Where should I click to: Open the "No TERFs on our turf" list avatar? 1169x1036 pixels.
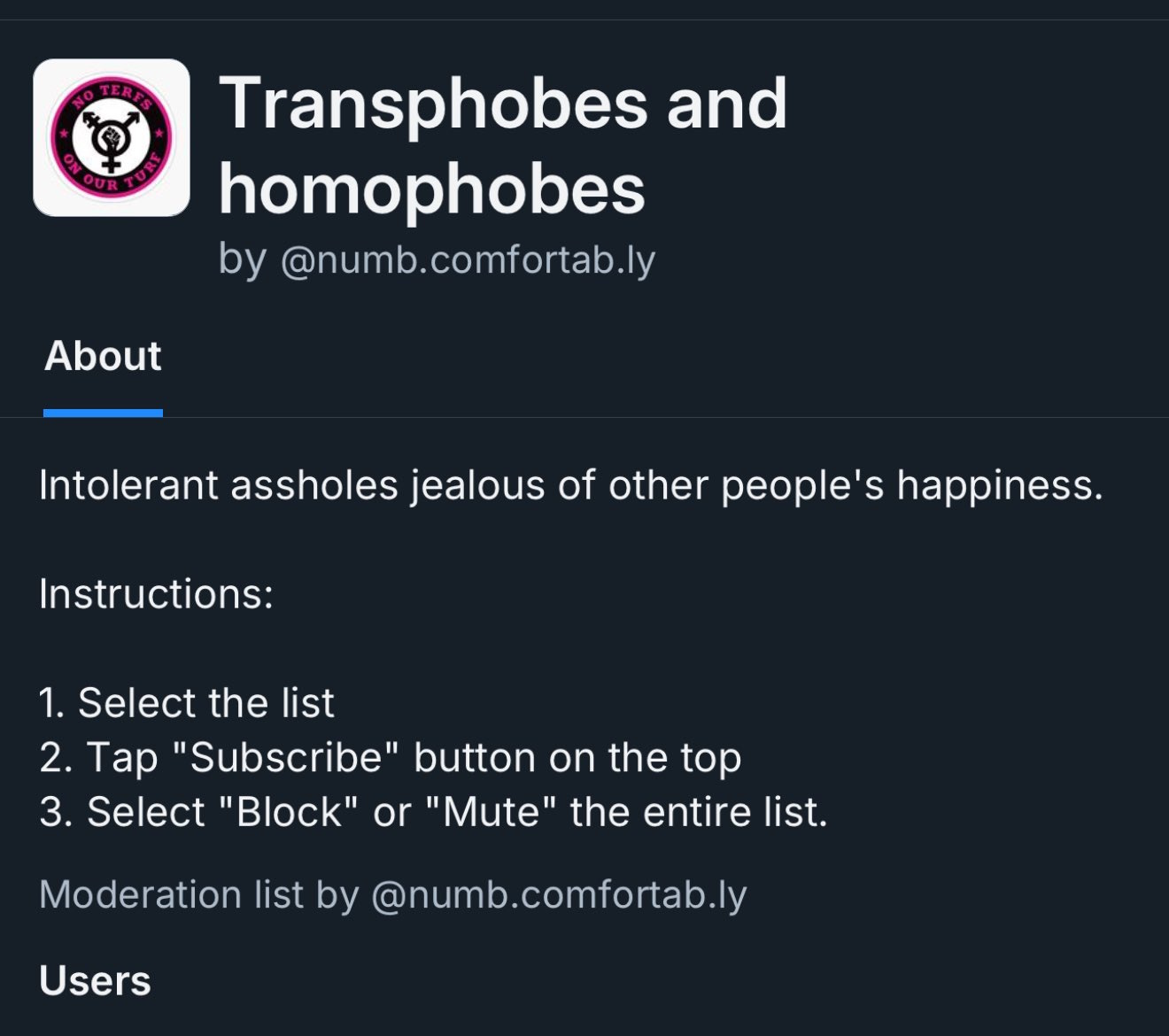pos(111,137)
